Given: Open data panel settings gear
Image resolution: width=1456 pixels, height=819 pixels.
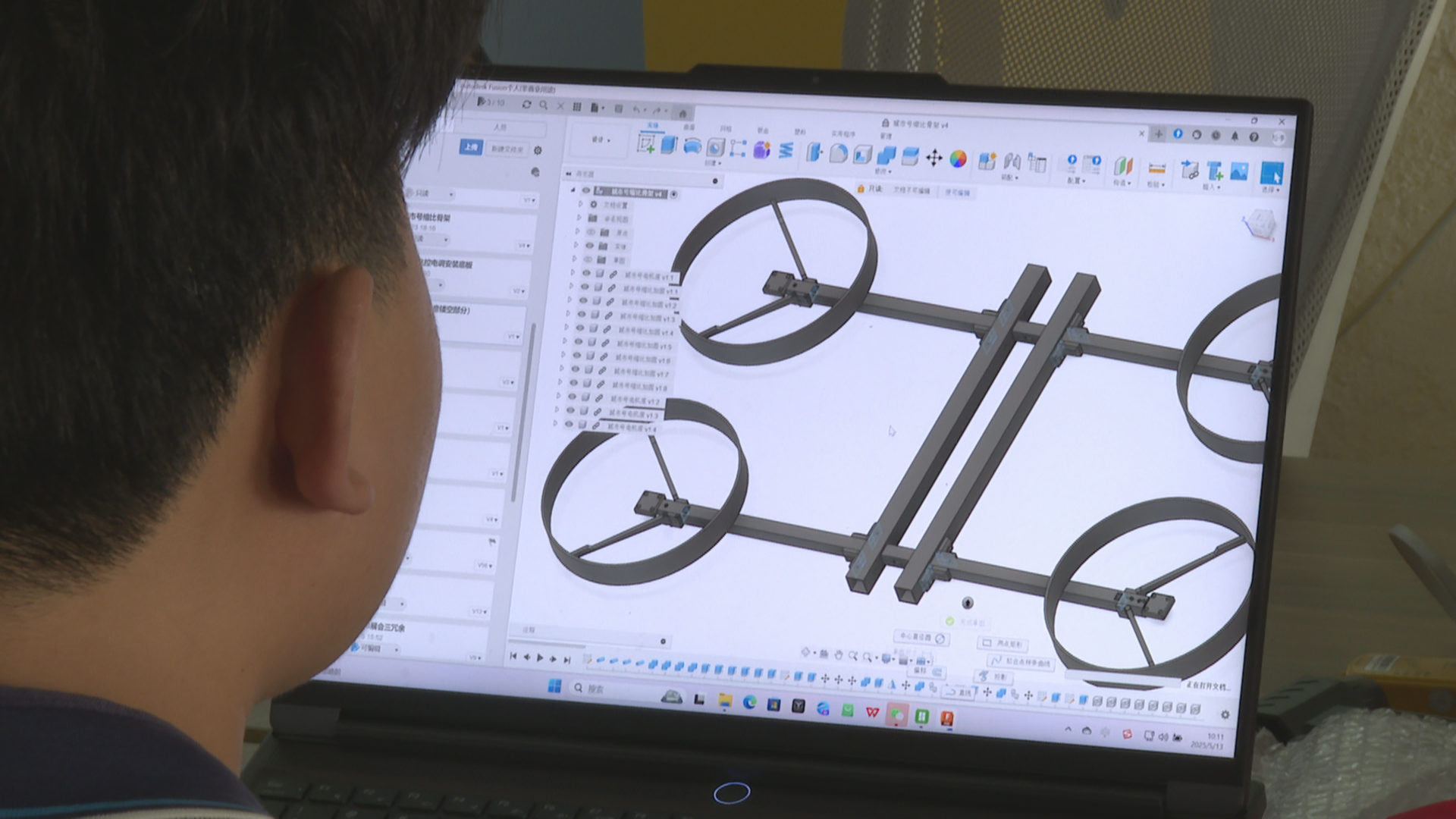Looking at the screenshot, I should click(538, 150).
